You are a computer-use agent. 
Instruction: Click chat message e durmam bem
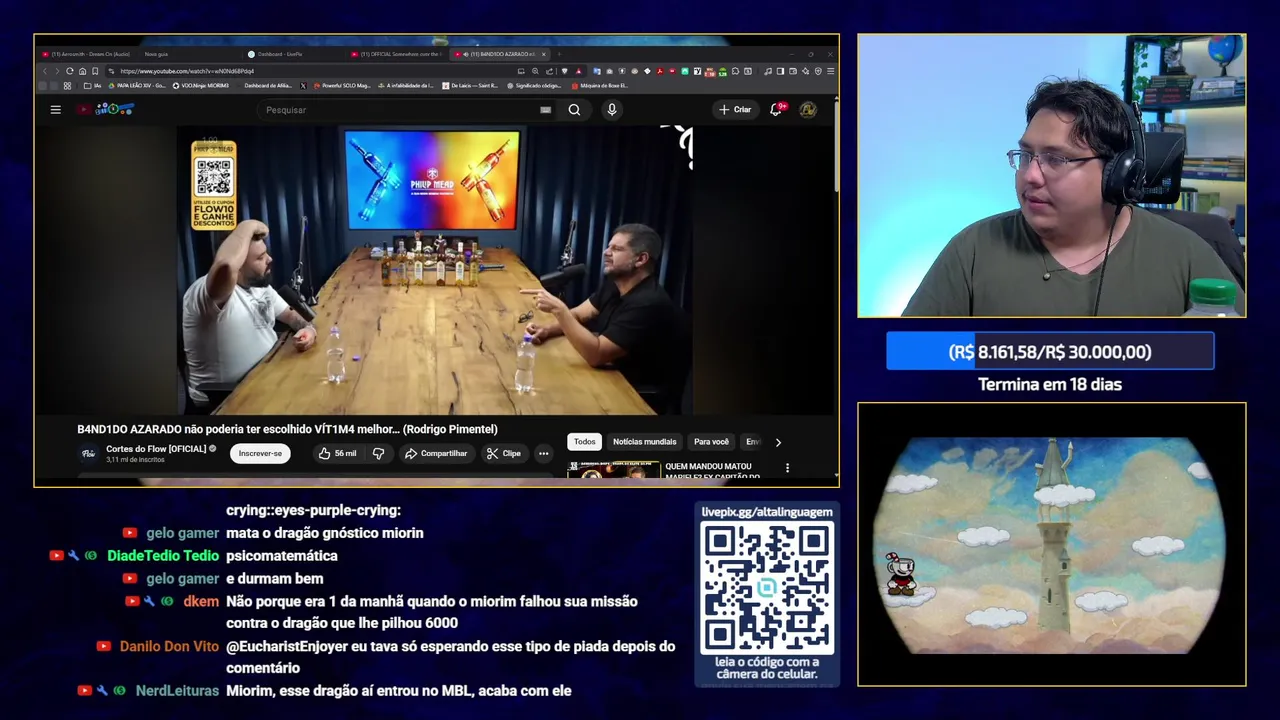tap(274, 578)
